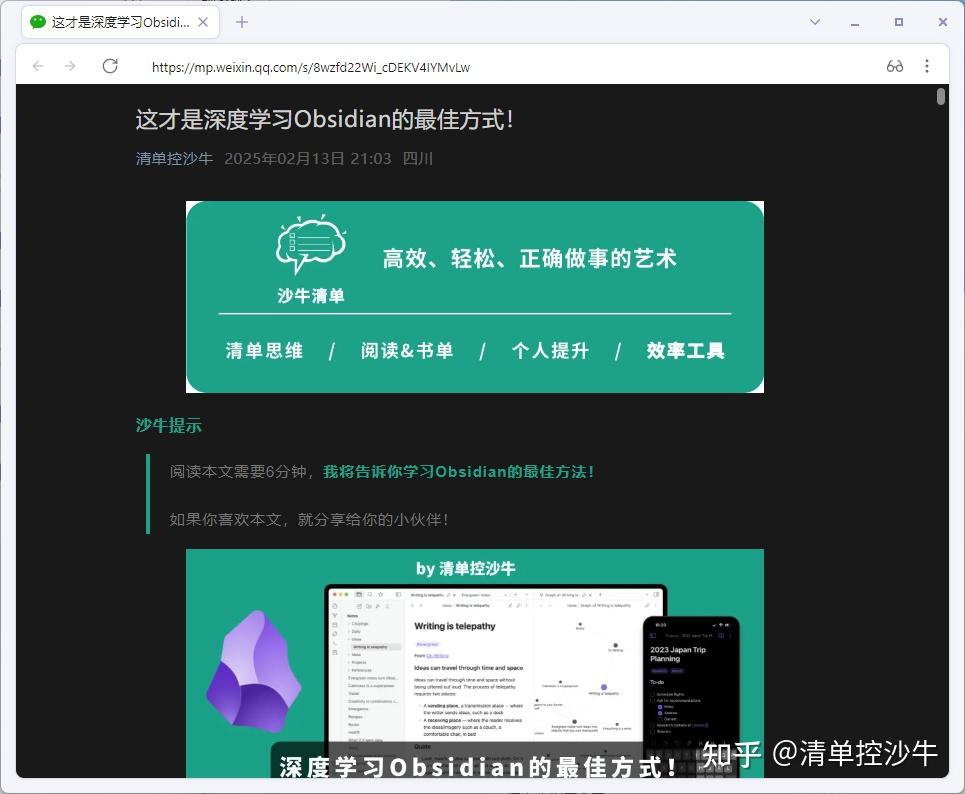This screenshot has height=794, width=965.
Task: Toggle the Ask for recommendations checkbox
Action: 652,701
